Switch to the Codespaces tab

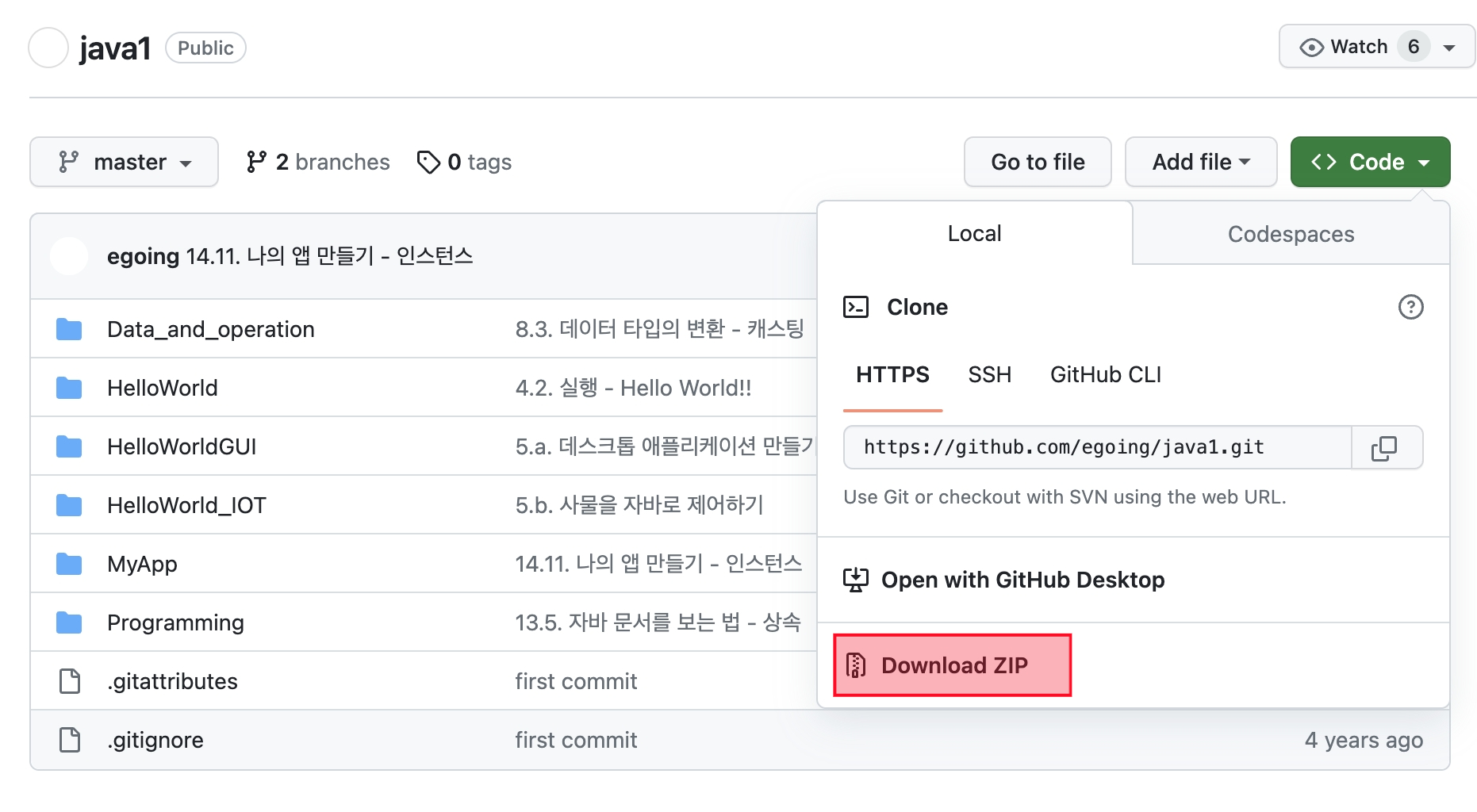1291,234
